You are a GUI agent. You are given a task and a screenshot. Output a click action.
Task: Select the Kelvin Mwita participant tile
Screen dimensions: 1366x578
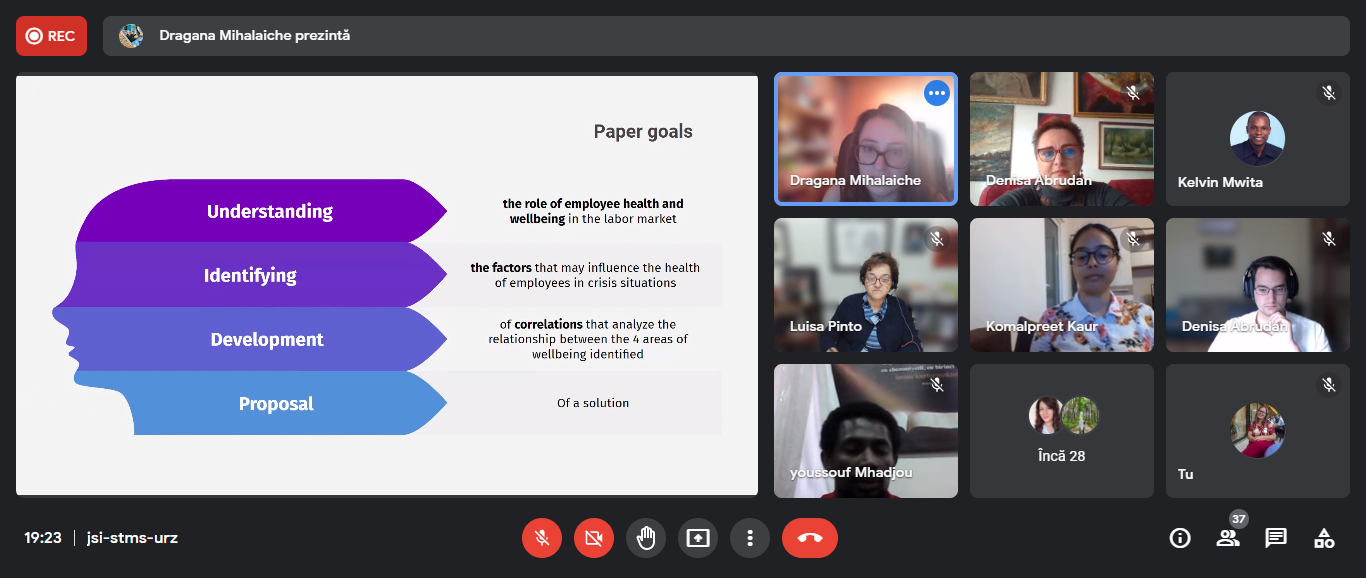[x=1258, y=139]
